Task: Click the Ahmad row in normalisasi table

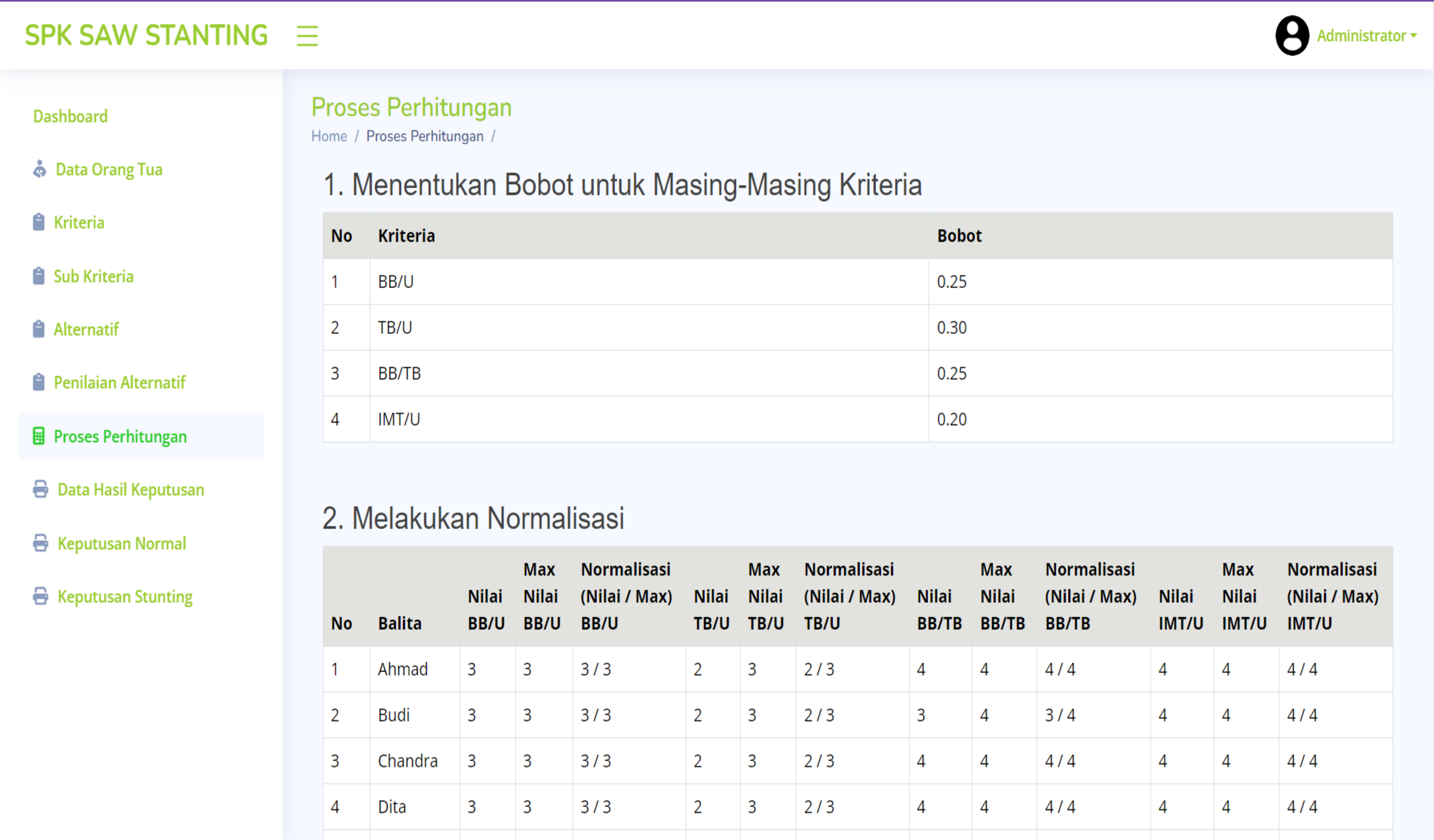Action: [403, 669]
